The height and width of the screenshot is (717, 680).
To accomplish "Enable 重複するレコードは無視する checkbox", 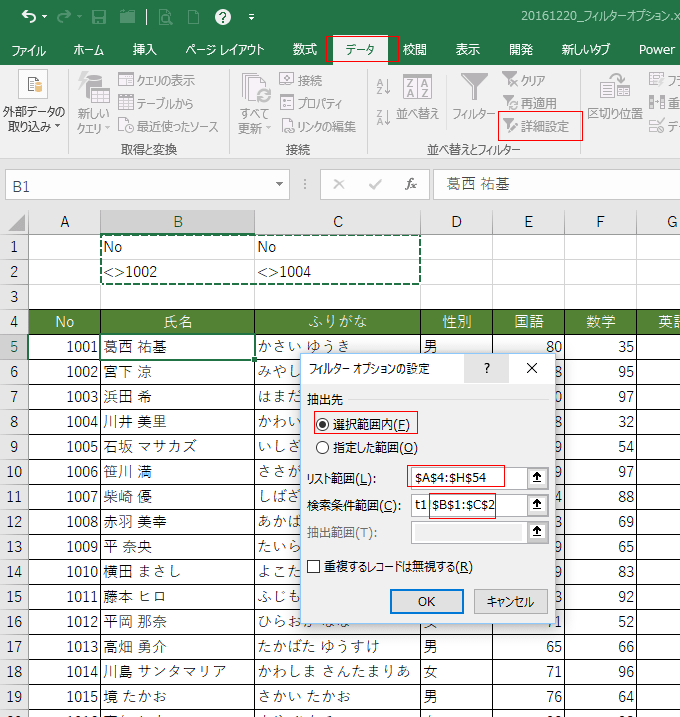I will (314, 566).
